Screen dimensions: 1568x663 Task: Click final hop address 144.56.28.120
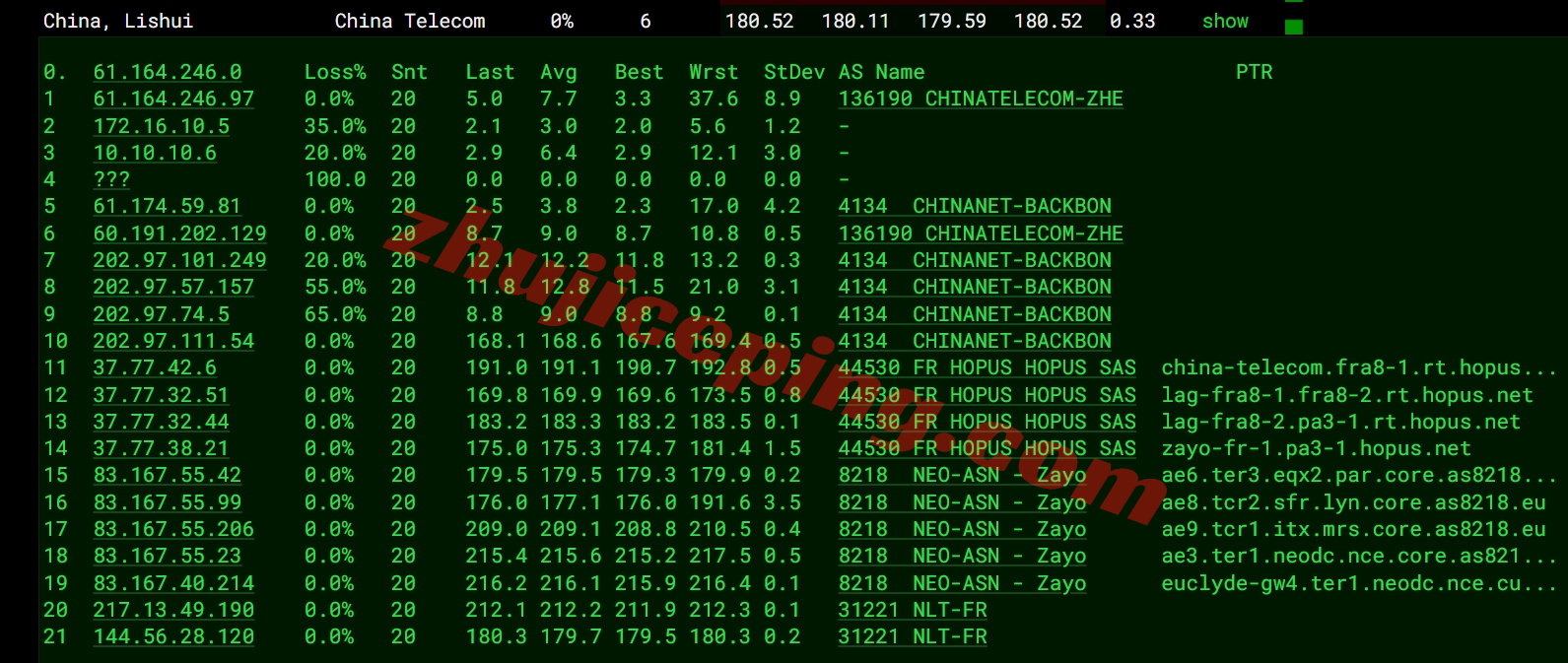point(173,637)
